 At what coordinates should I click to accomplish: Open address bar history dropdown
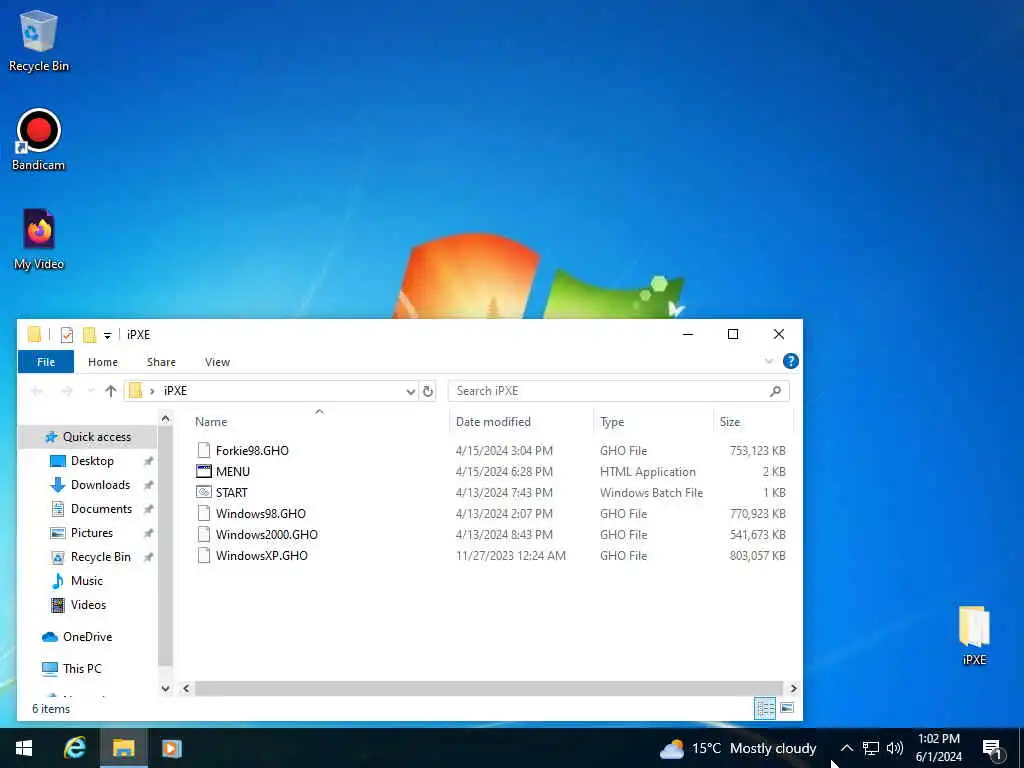click(410, 391)
